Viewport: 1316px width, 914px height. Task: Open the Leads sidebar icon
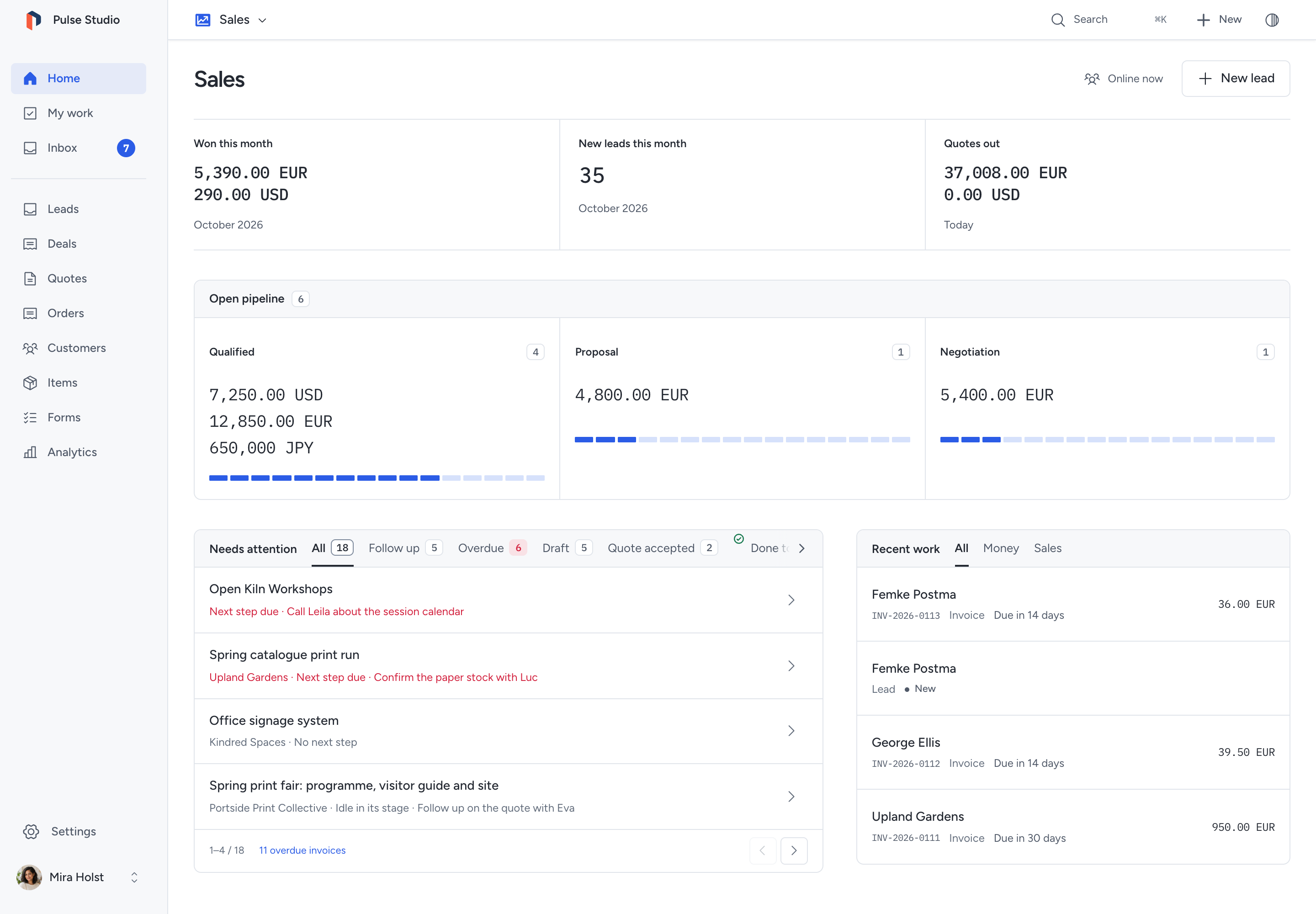pos(30,209)
